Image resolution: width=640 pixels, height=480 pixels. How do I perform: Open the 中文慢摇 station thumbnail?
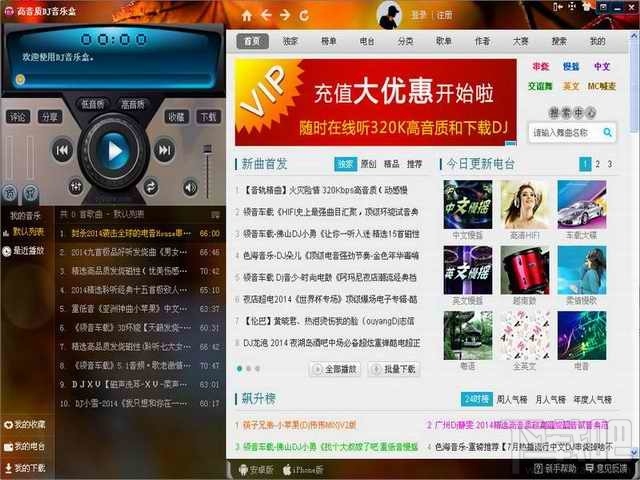(468, 204)
